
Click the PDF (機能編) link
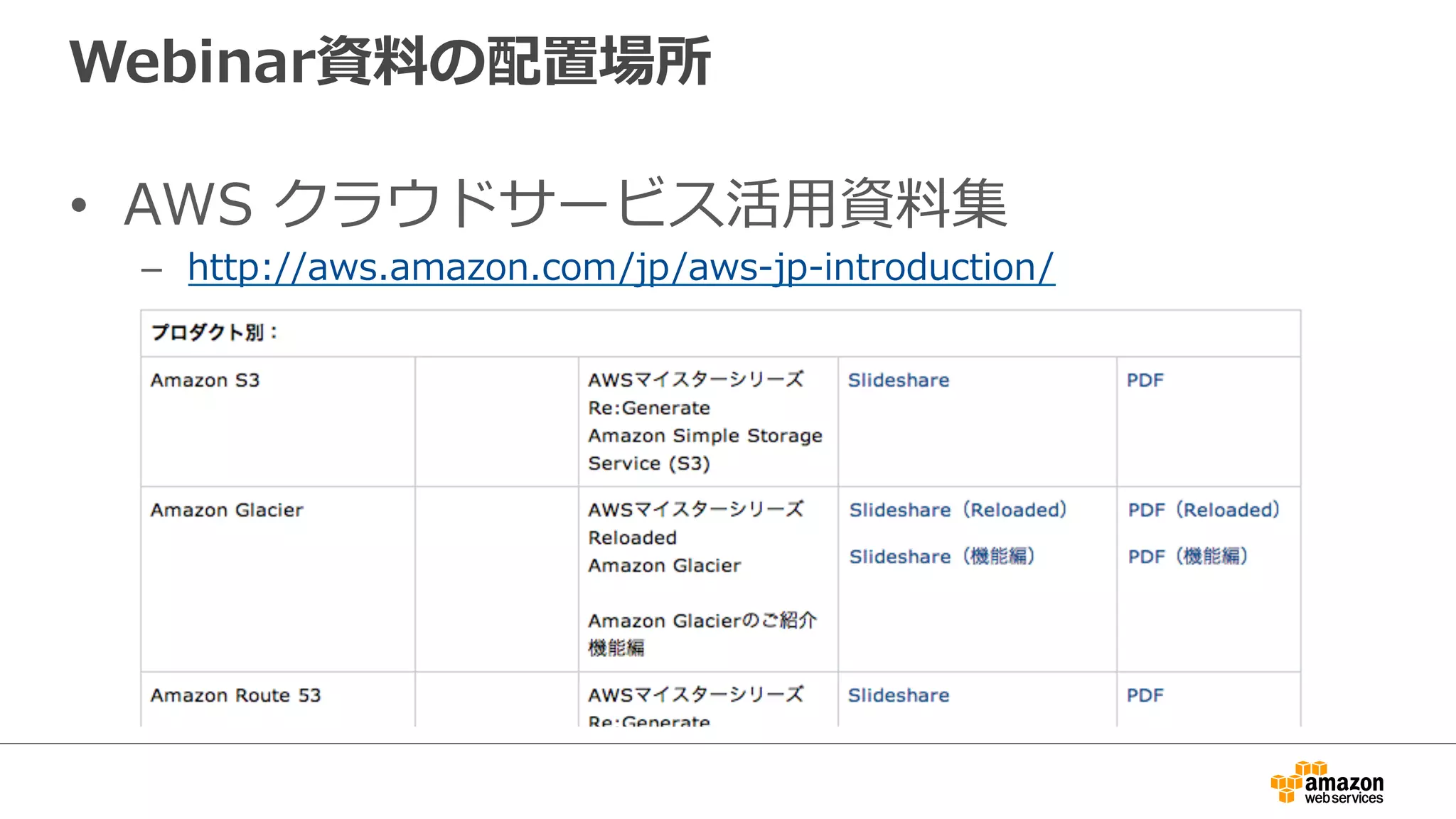pyautogui.click(x=1187, y=557)
